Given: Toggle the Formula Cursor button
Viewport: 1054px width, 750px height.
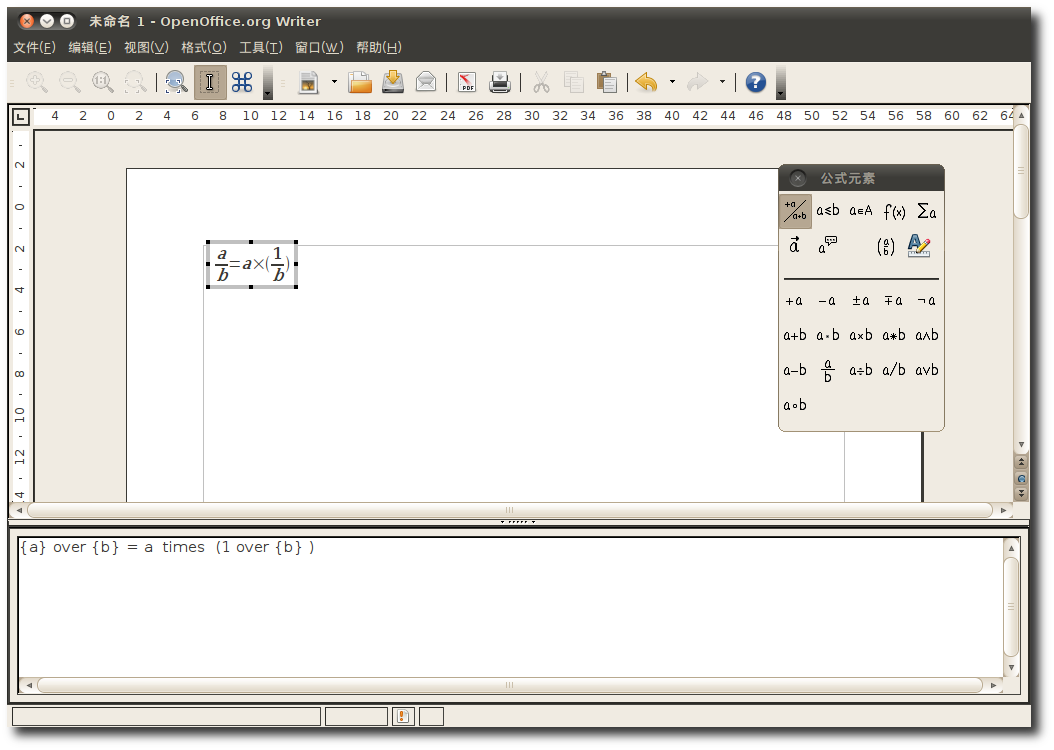Looking at the screenshot, I should click(210, 83).
